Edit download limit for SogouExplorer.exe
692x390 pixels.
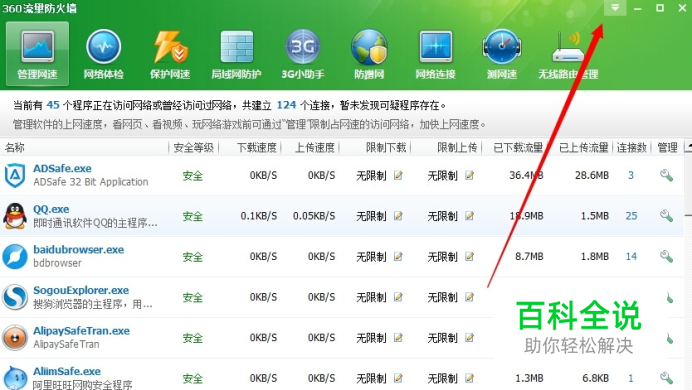coord(399,297)
